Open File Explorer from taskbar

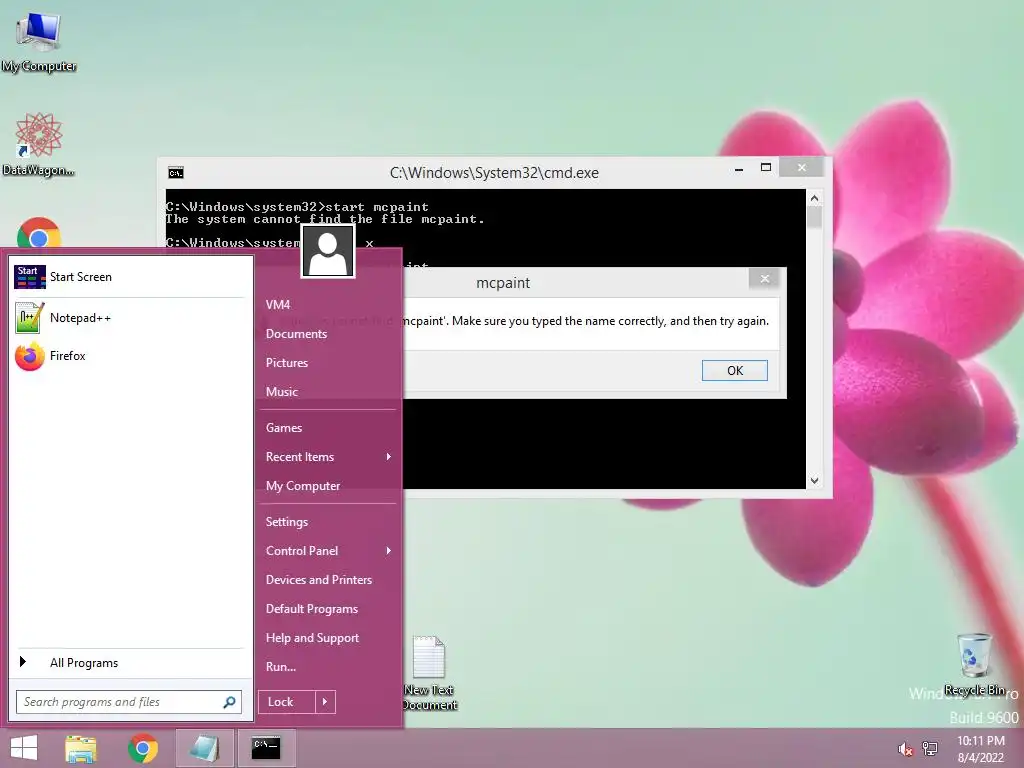81,748
